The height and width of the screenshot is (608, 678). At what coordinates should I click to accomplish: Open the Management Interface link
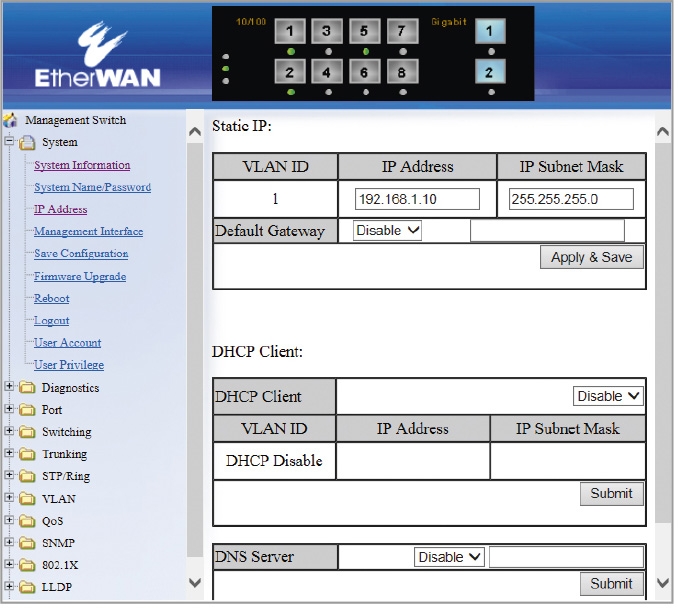pos(89,231)
